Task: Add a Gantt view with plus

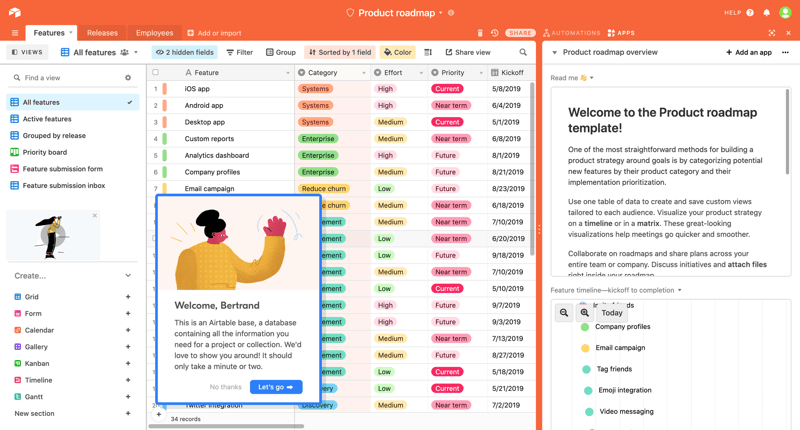Action: click(128, 397)
